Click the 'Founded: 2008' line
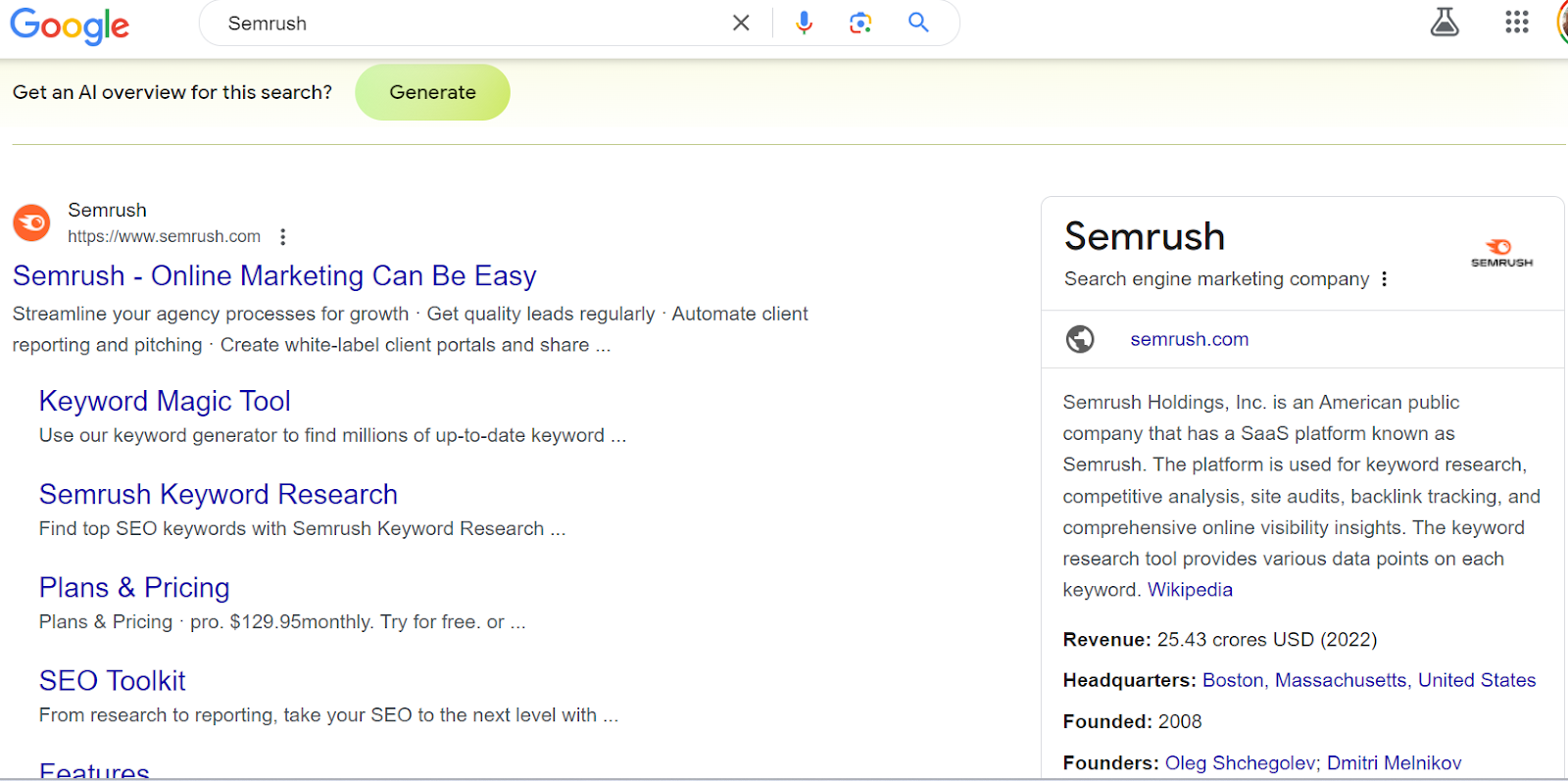The image size is (1568, 781). (x=1132, y=722)
